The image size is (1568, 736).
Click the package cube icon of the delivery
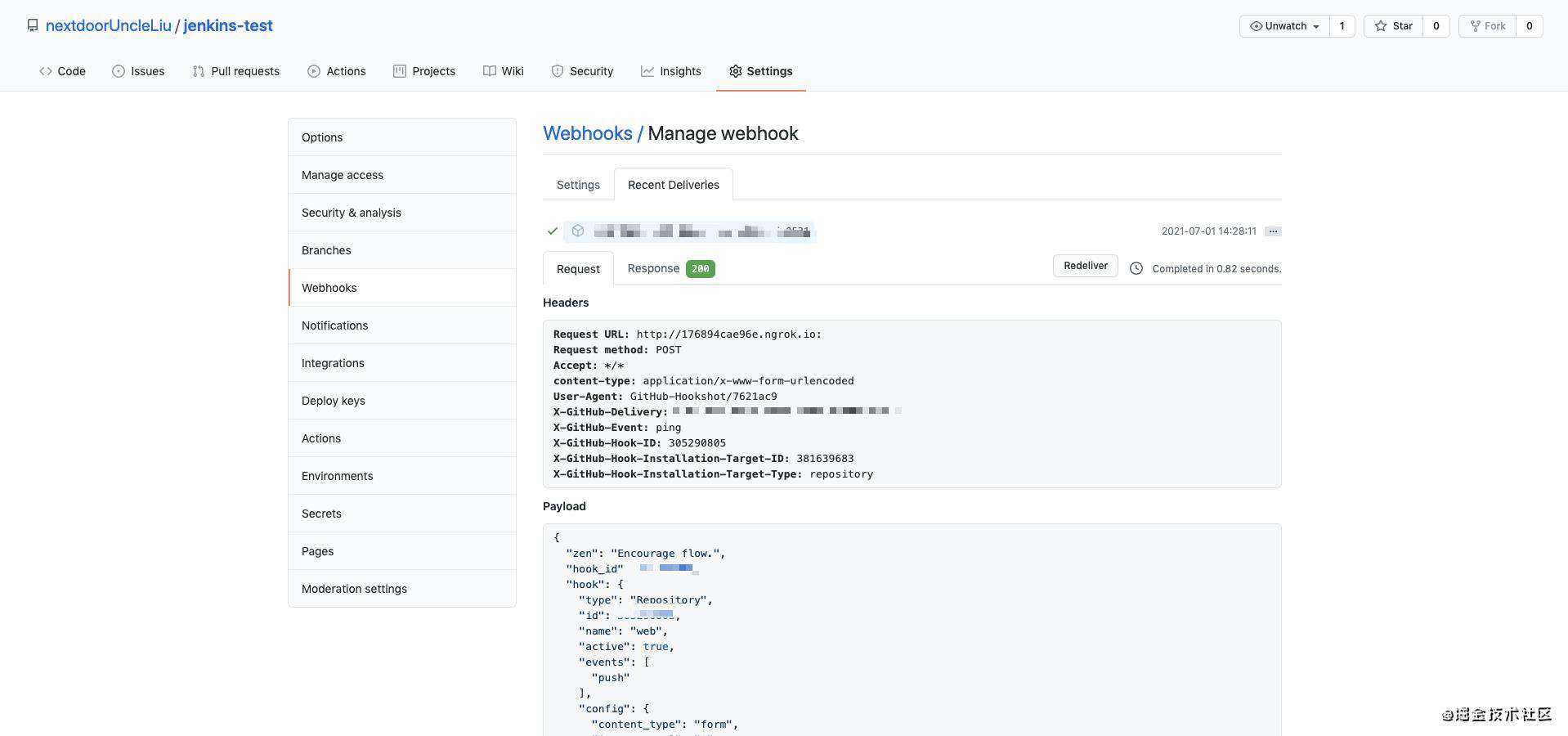(578, 231)
